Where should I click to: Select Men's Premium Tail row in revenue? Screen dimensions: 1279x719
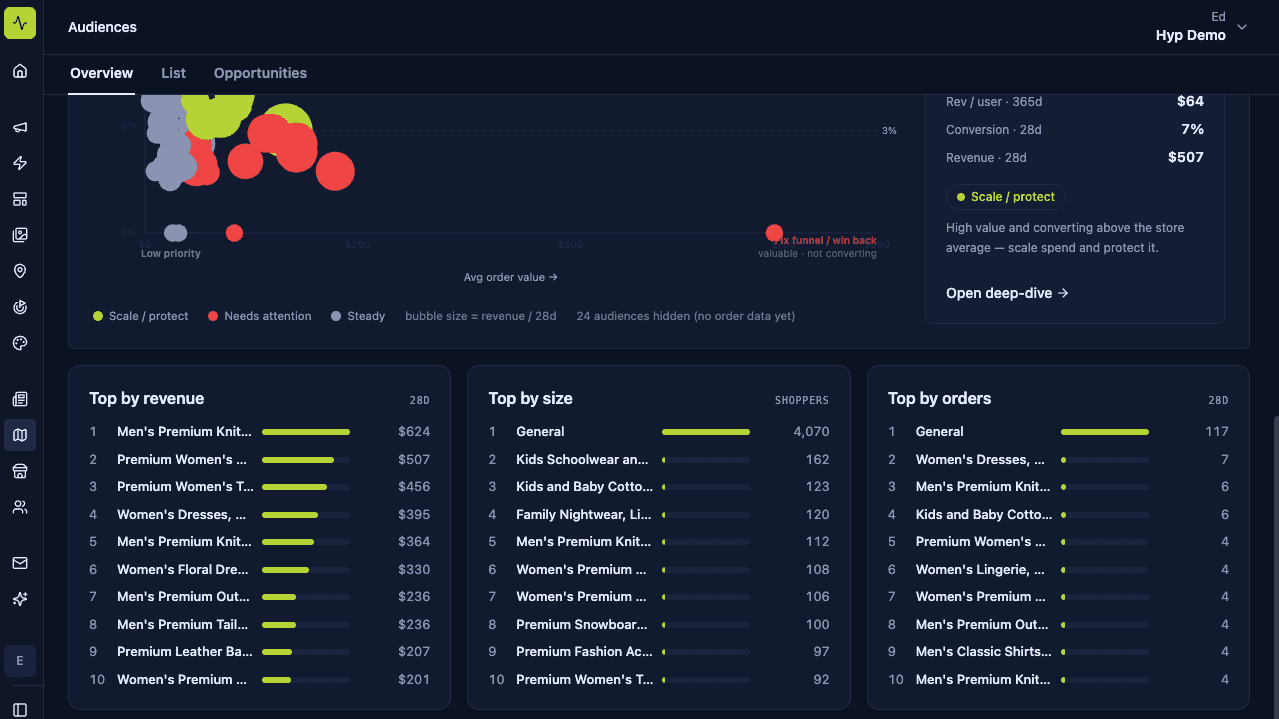(x=259, y=625)
